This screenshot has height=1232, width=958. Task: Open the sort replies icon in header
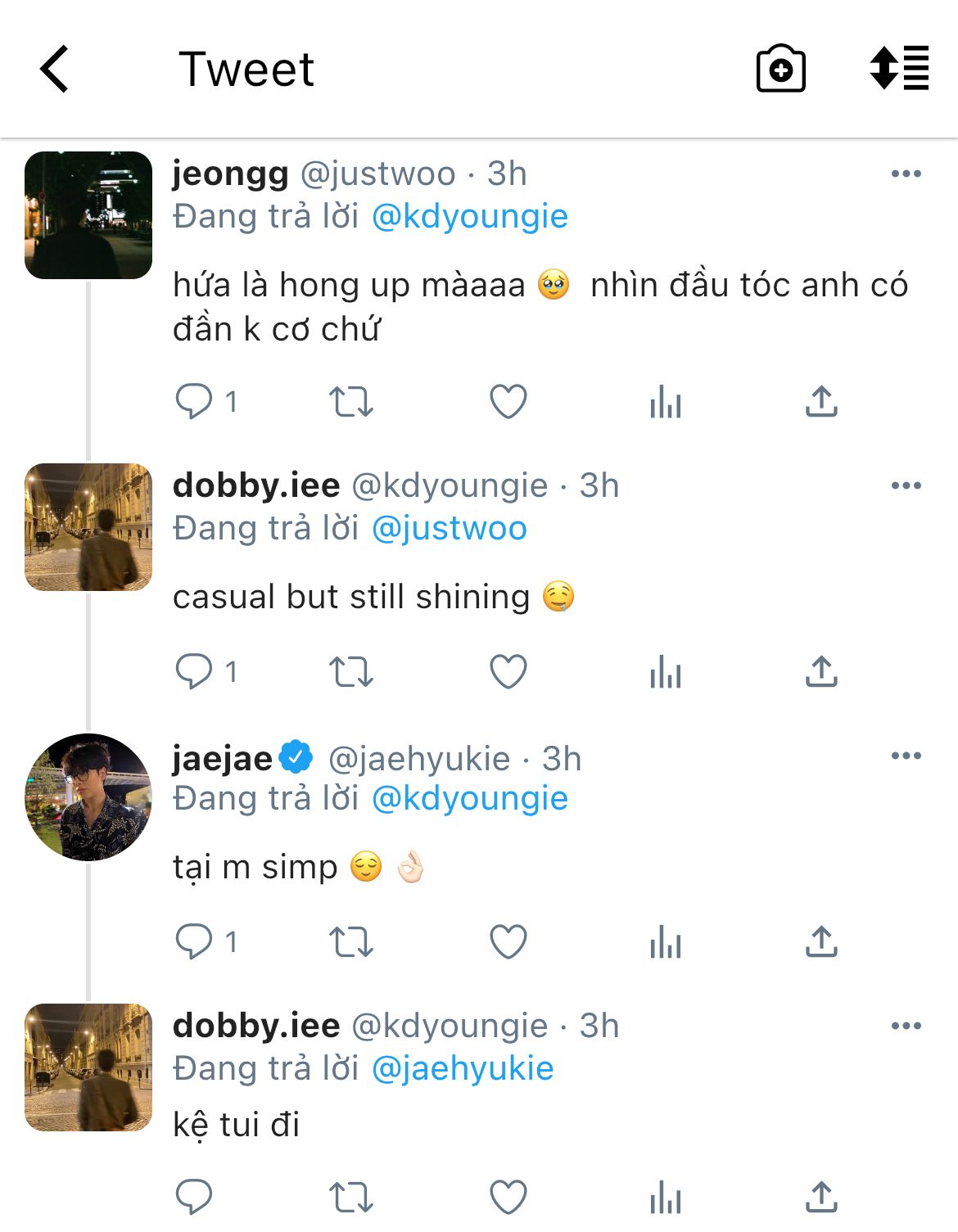pos(899,68)
